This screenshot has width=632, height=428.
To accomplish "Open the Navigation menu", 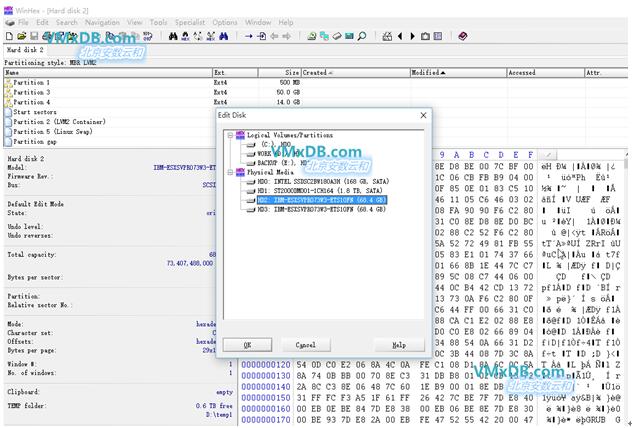I will click(102, 23).
